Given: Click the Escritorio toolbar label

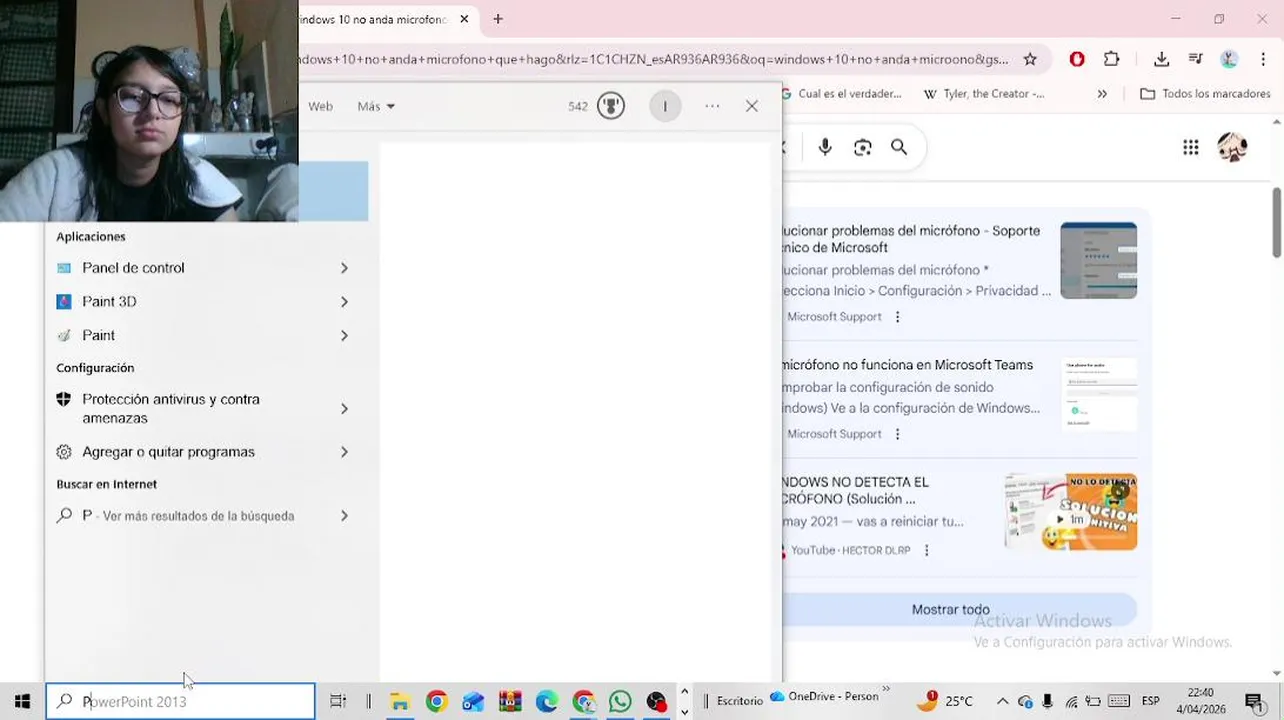Looking at the screenshot, I should (x=739, y=701).
